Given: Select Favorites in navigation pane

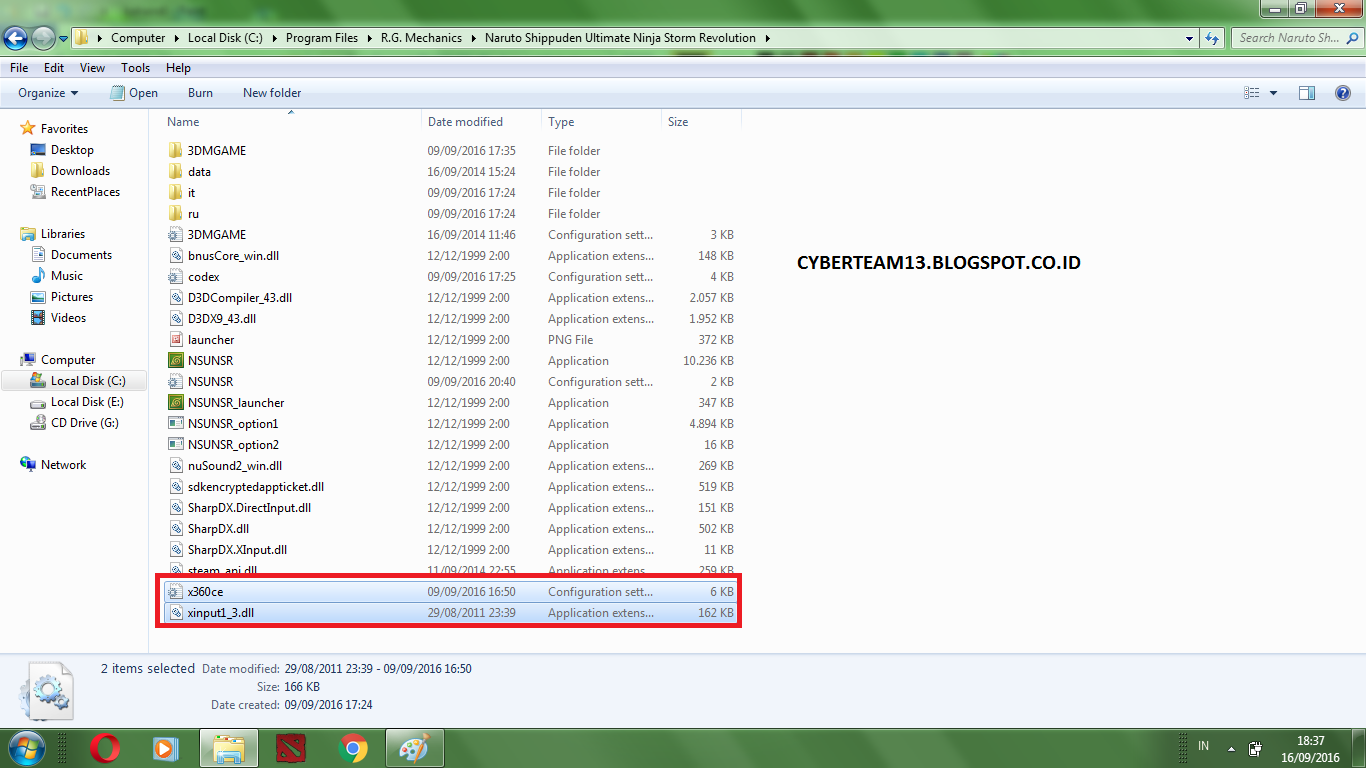Looking at the screenshot, I should 64,129.
